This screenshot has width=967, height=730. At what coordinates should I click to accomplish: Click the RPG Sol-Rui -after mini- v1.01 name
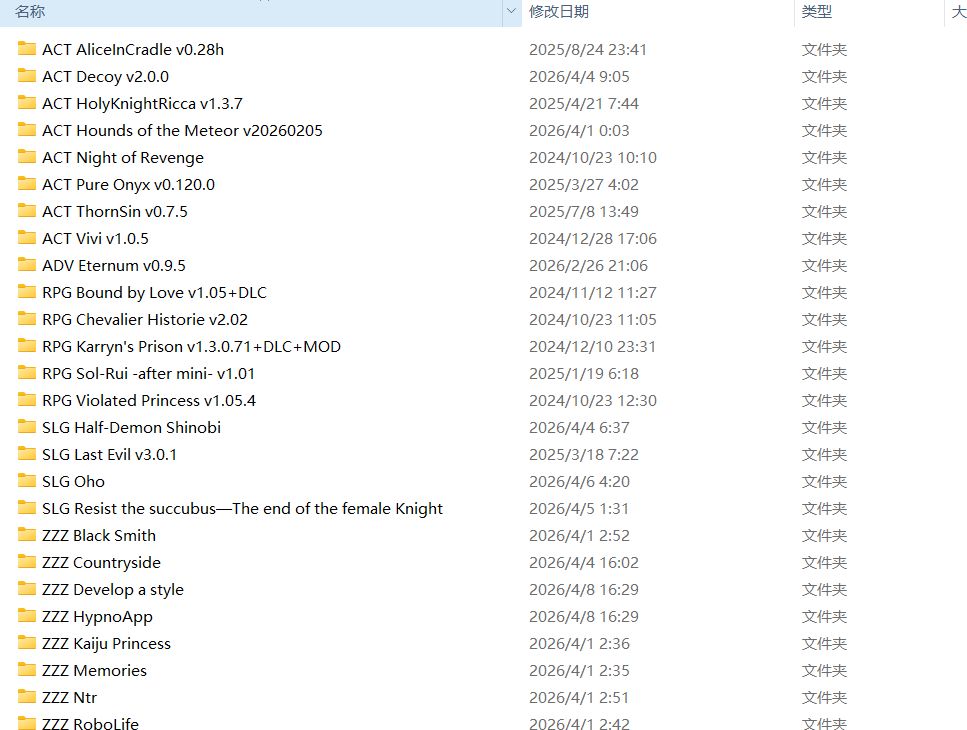[149, 373]
